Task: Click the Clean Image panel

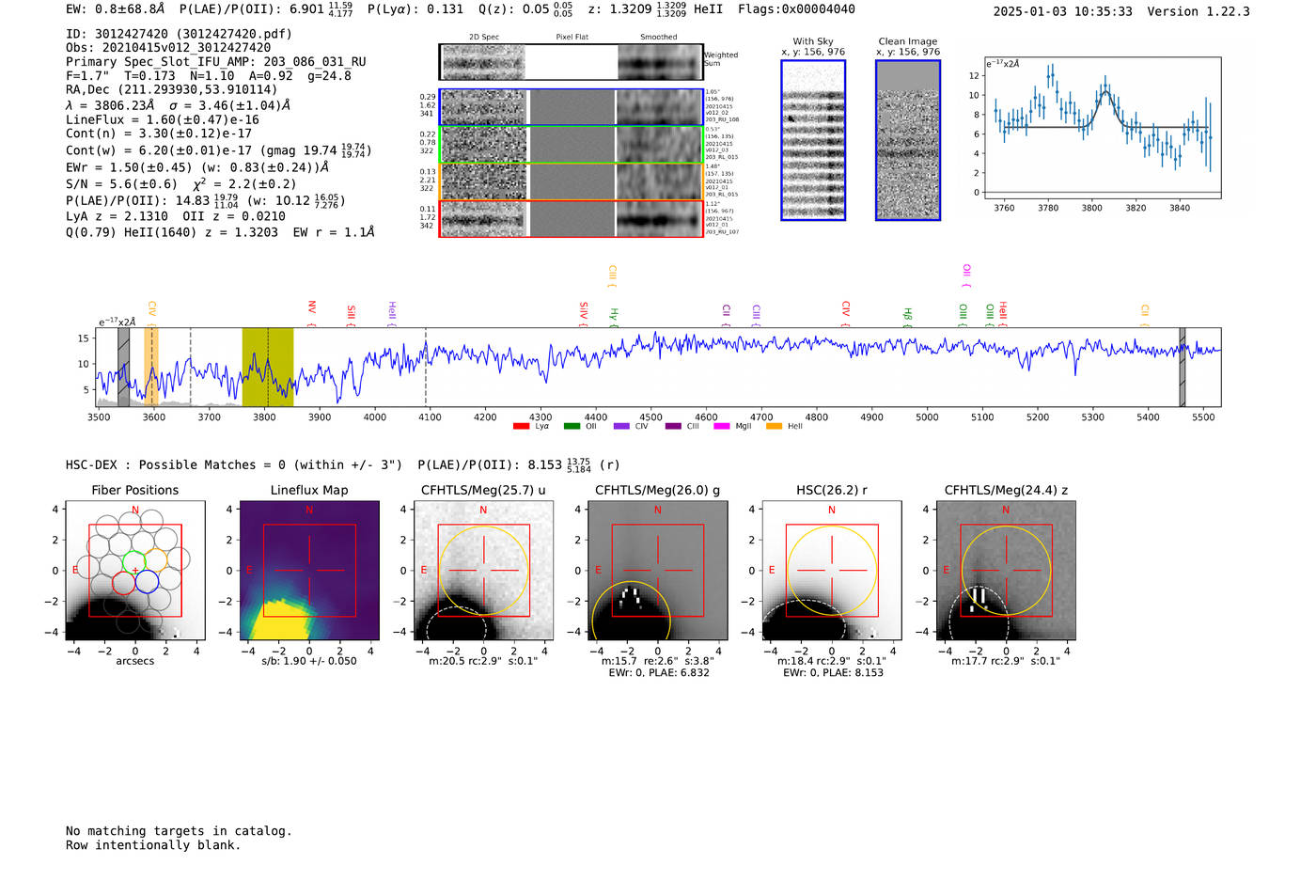Action: [908, 140]
